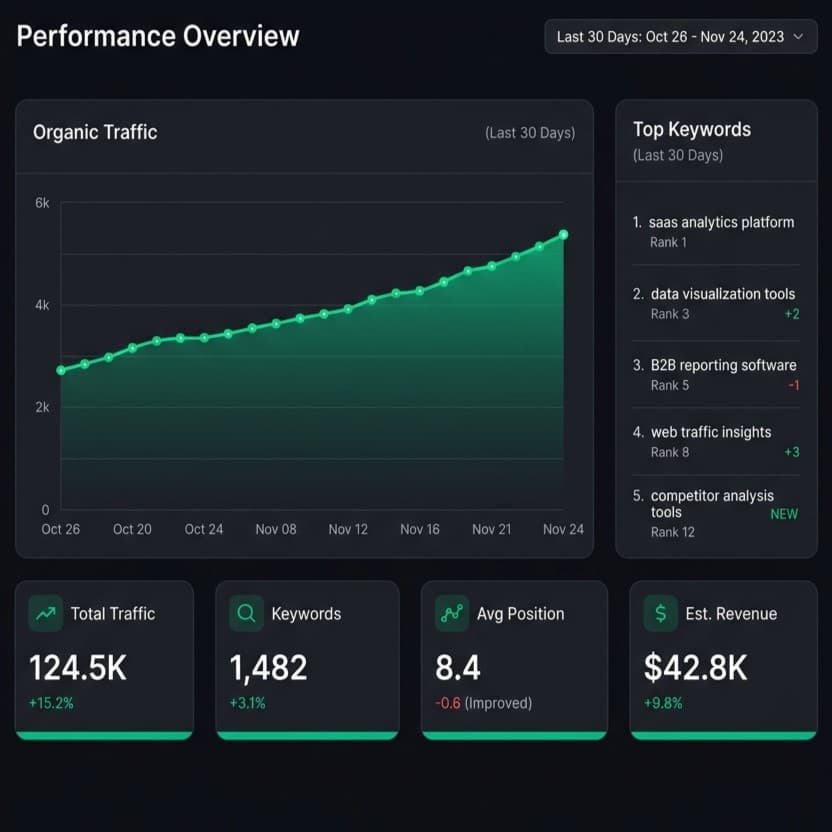832x832 pixels.
Task: Click the green progress bar under Est. Revenue
Action: [723, 735]
